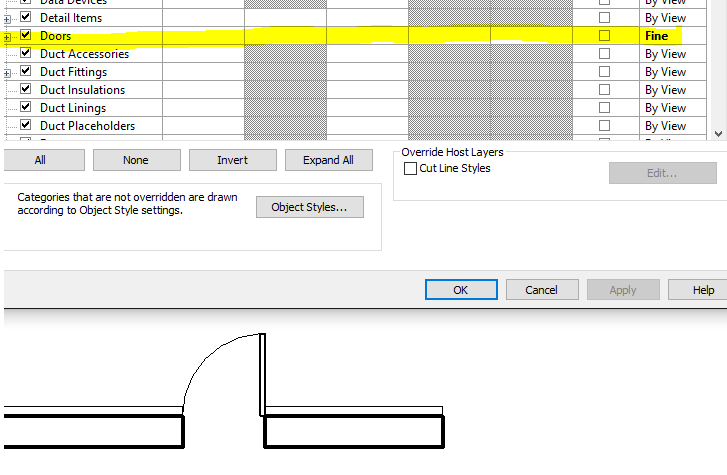This screenshot has width=727, height=475.
Task: Toggle the Duct Accessories visibility checkbox
Action: point(26,54)
